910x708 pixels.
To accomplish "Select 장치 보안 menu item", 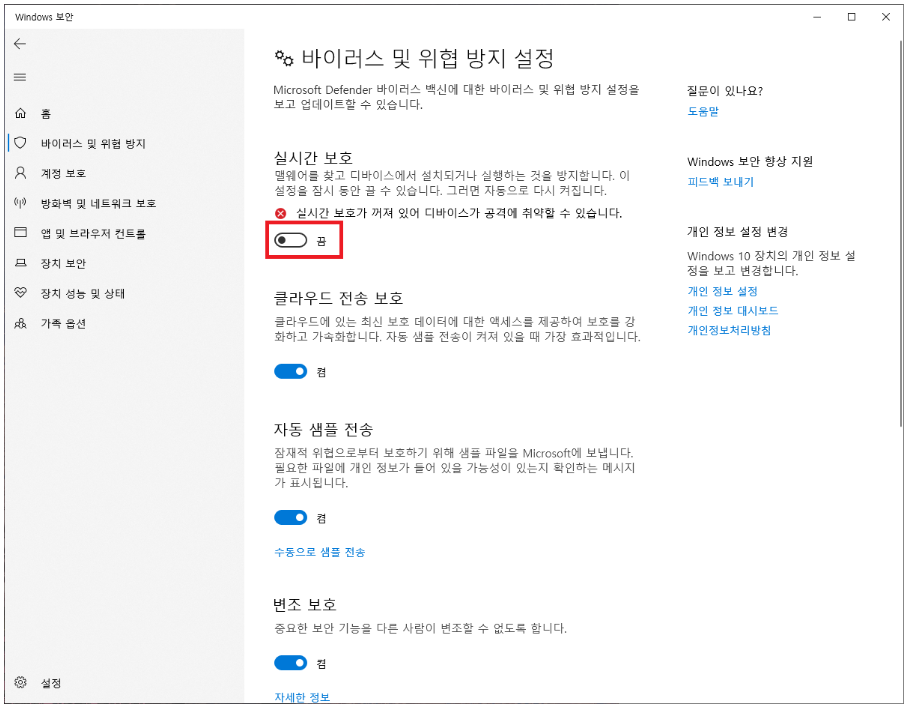I will click(63, 263).
